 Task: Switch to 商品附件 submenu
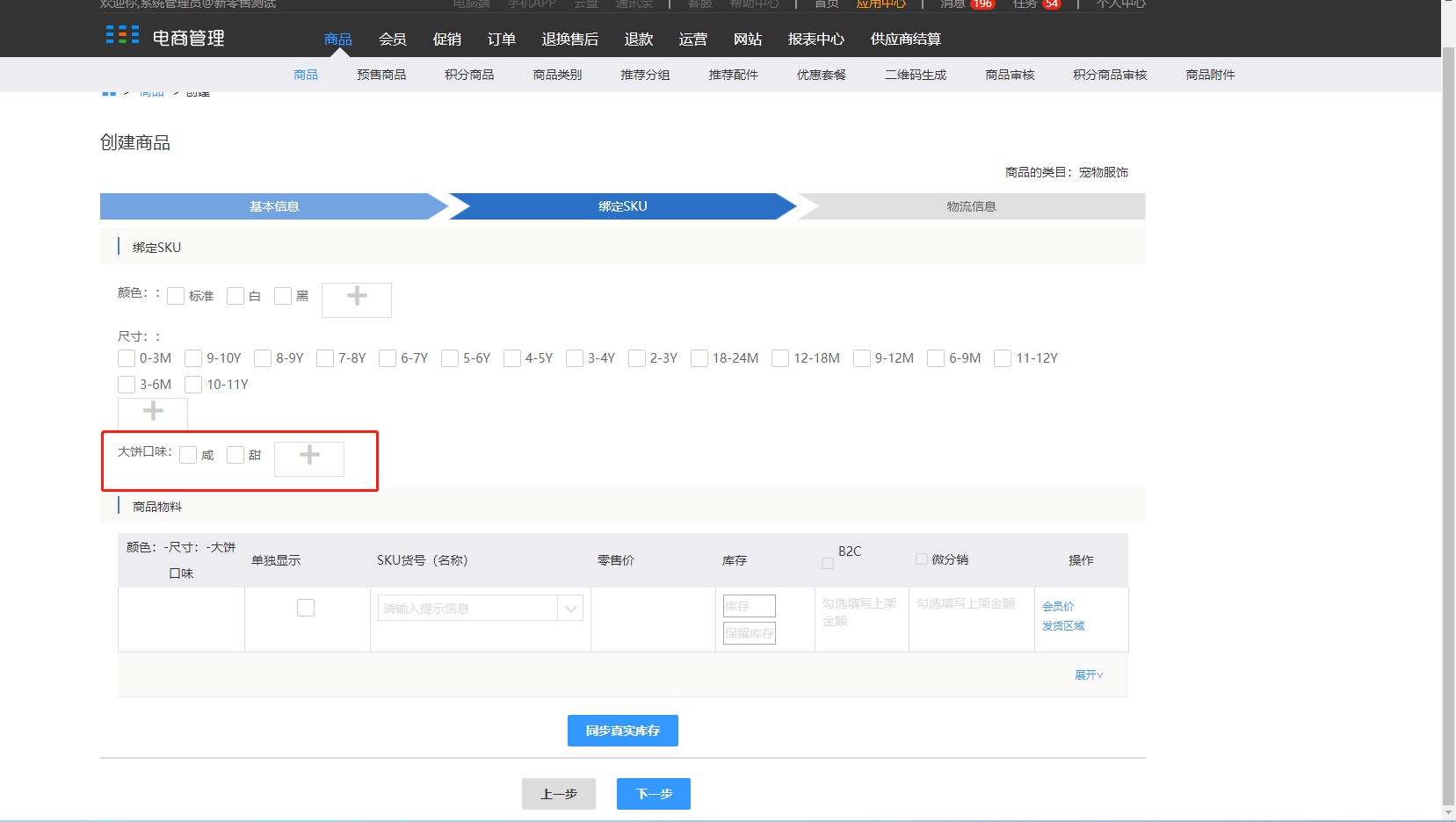[x=1210, y=75]
